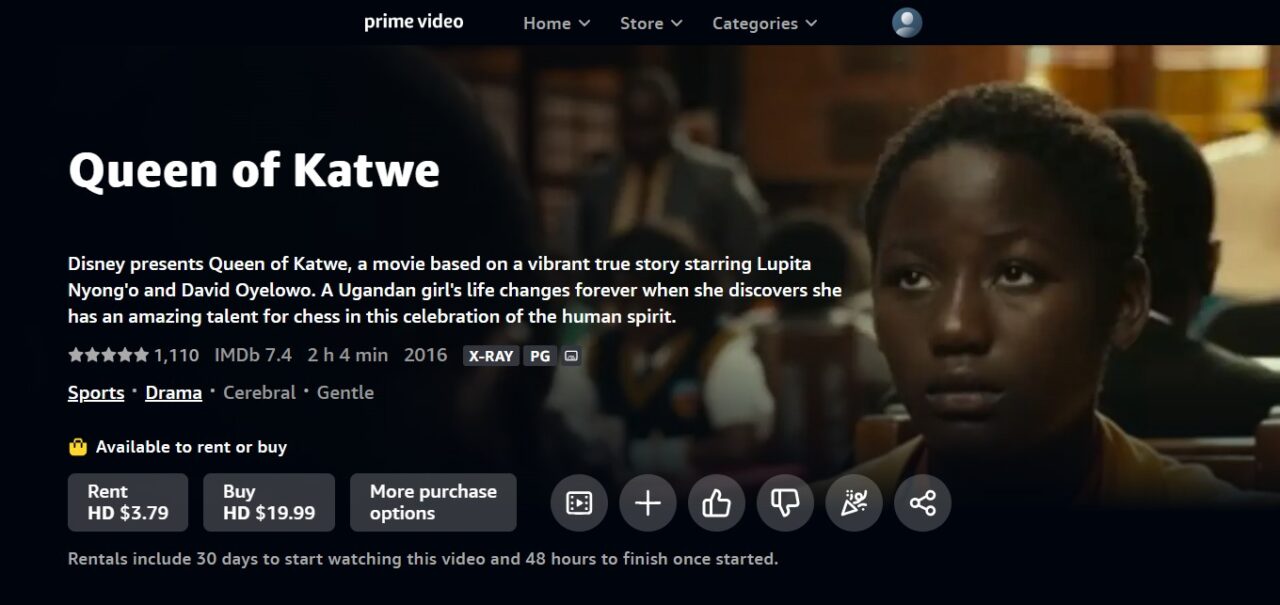Click the subtitles CC badge

[x=571, y=356]
